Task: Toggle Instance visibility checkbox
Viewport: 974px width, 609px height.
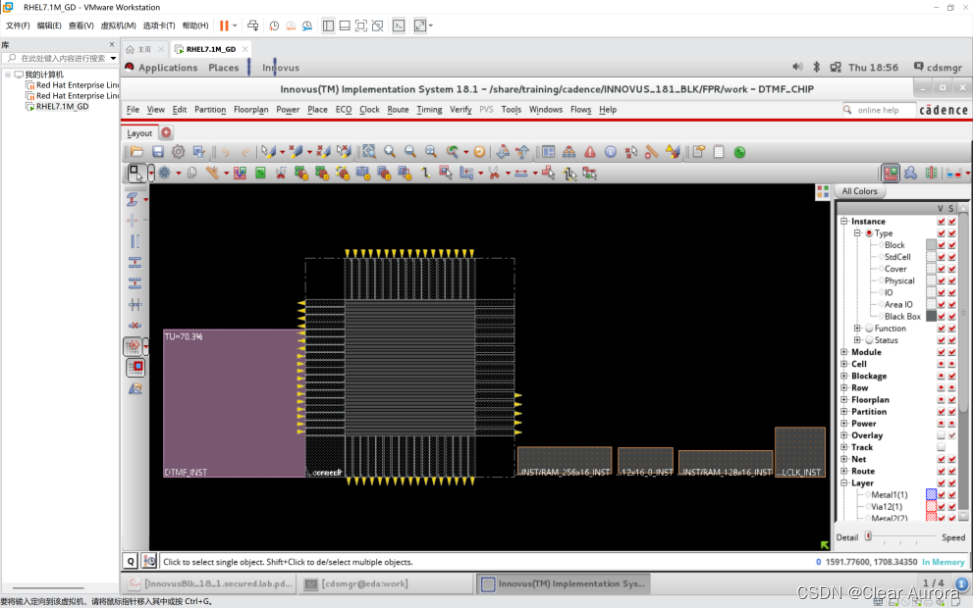Action: tap(941, 221)
